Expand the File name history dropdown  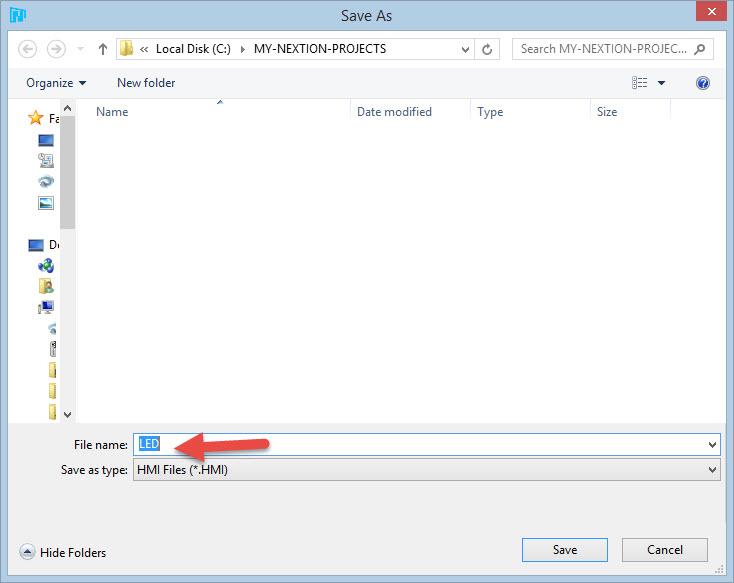711,445
